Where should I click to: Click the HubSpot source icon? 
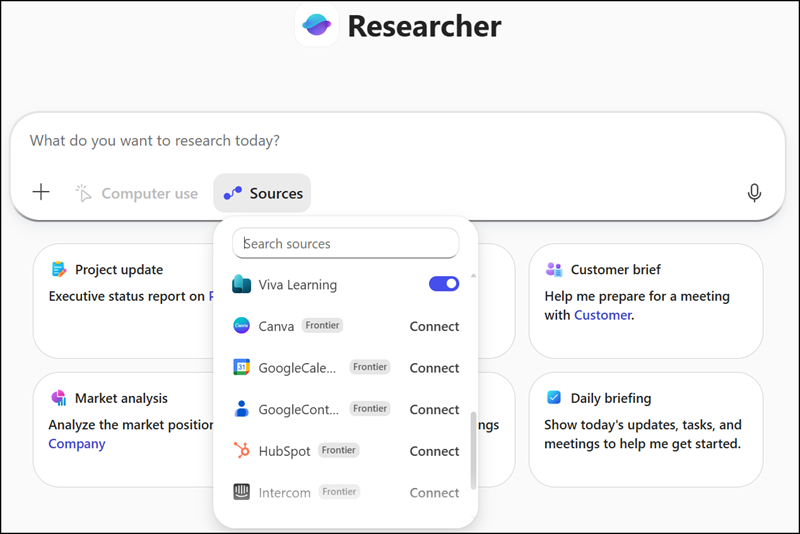pyautogui.click(x=241, y=450)
